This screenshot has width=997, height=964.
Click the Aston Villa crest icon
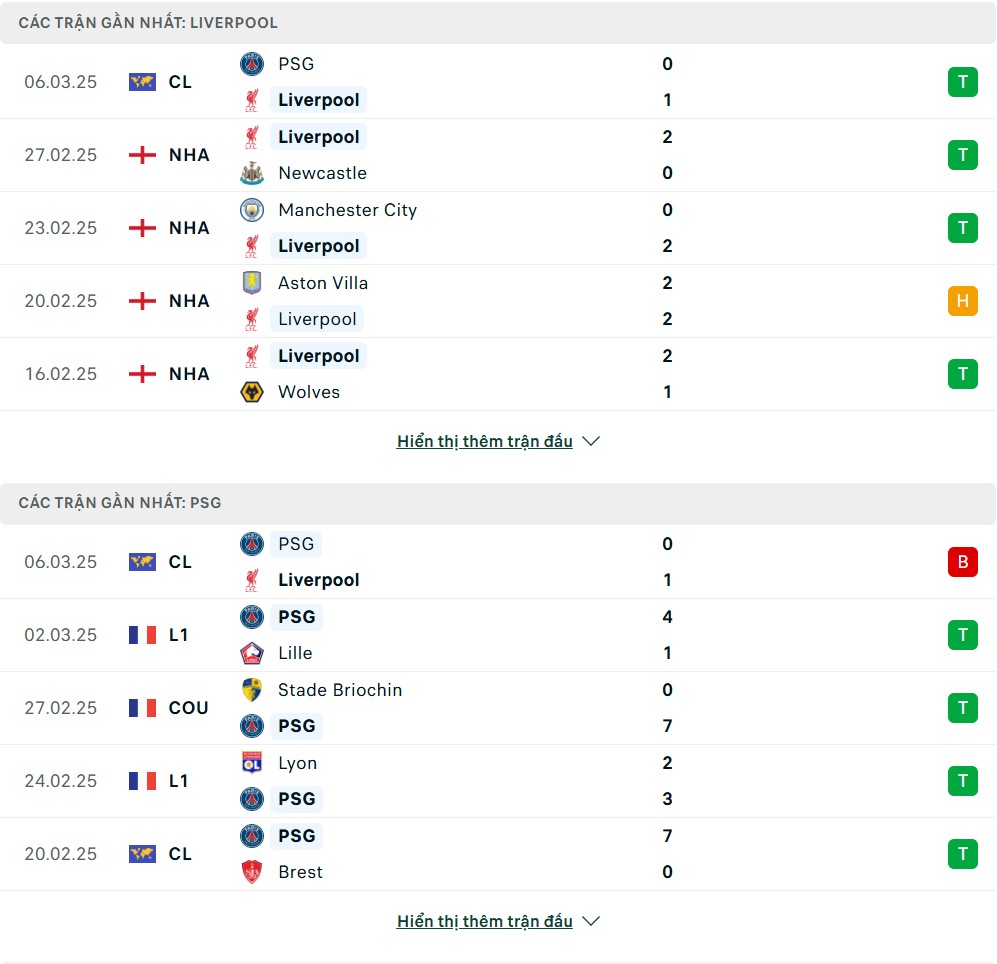click(x=252, y=283)
